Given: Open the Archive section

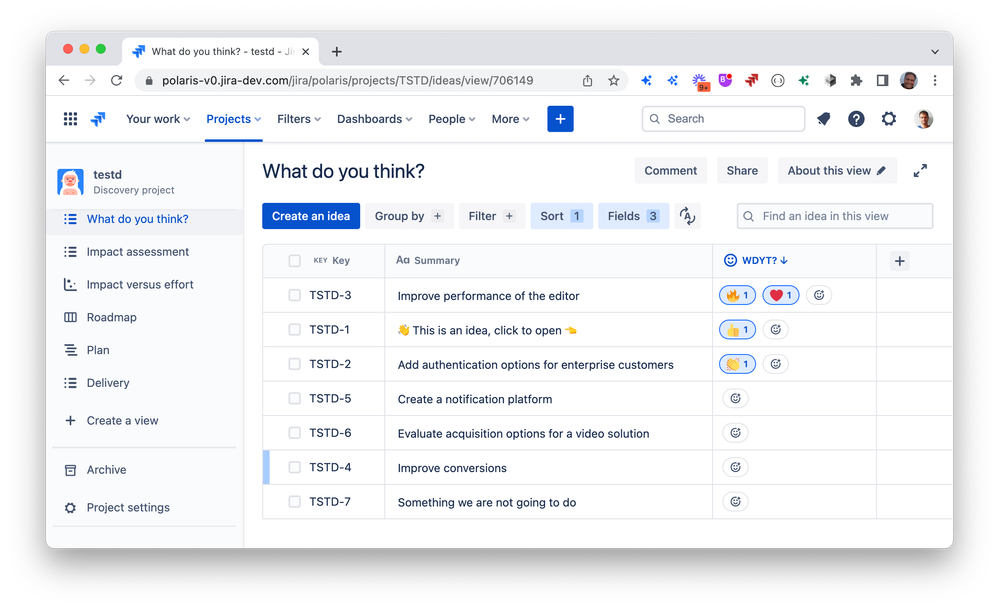Looking at the screenshot, I should pos(106,469).
